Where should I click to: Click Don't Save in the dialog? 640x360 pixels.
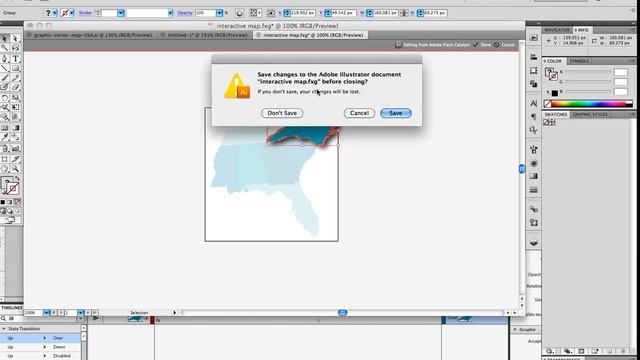[x=282, y=113]
